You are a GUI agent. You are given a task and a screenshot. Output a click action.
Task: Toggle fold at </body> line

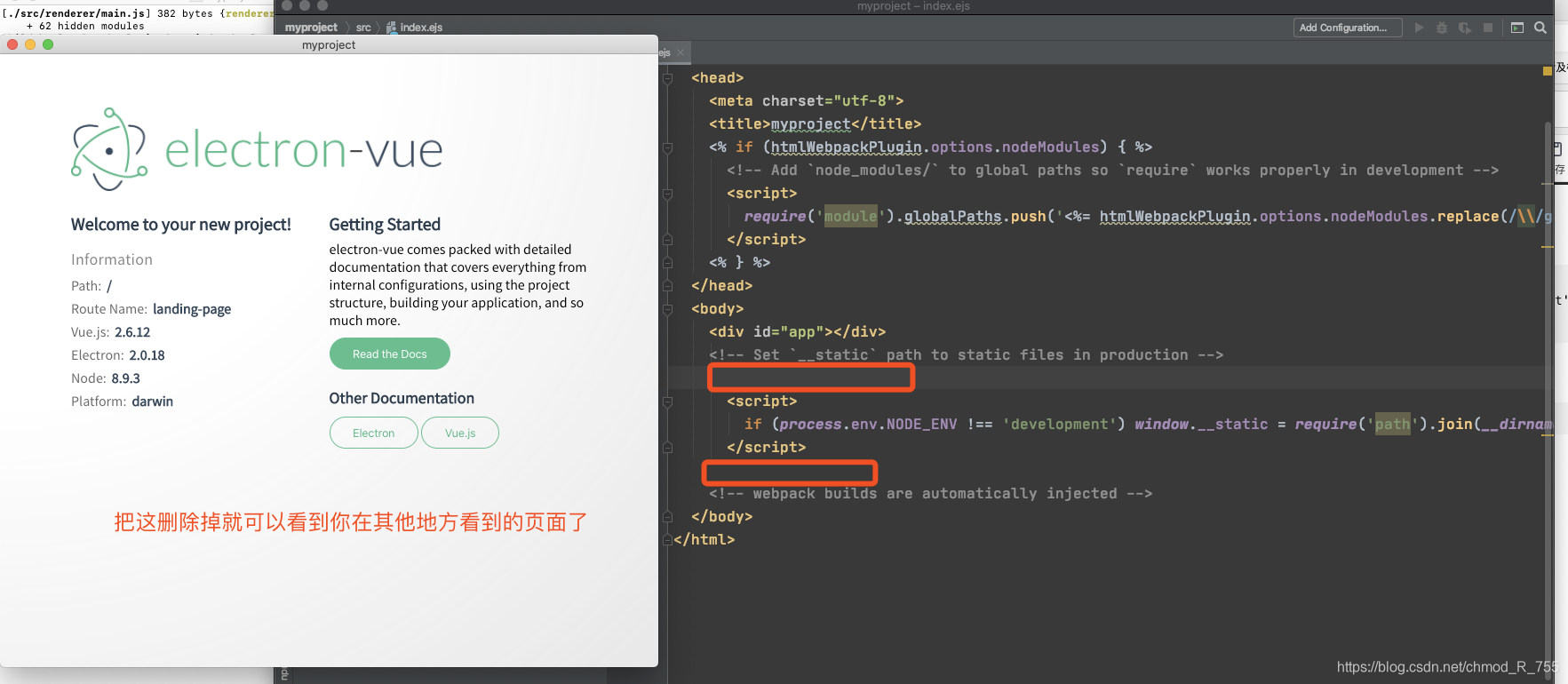(x=667, y=517)
